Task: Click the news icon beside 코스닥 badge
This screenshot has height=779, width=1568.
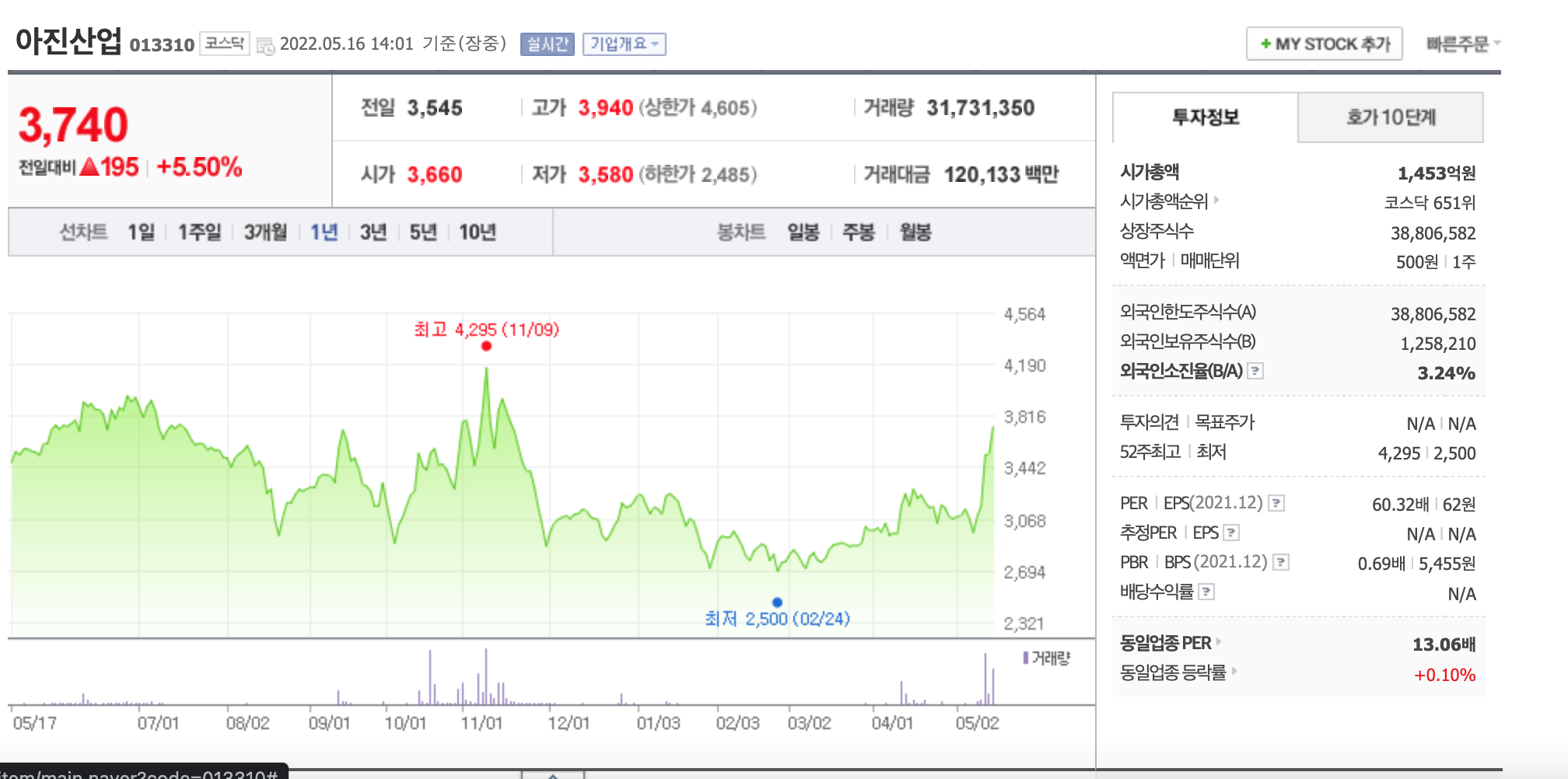Action: [265, 46]
